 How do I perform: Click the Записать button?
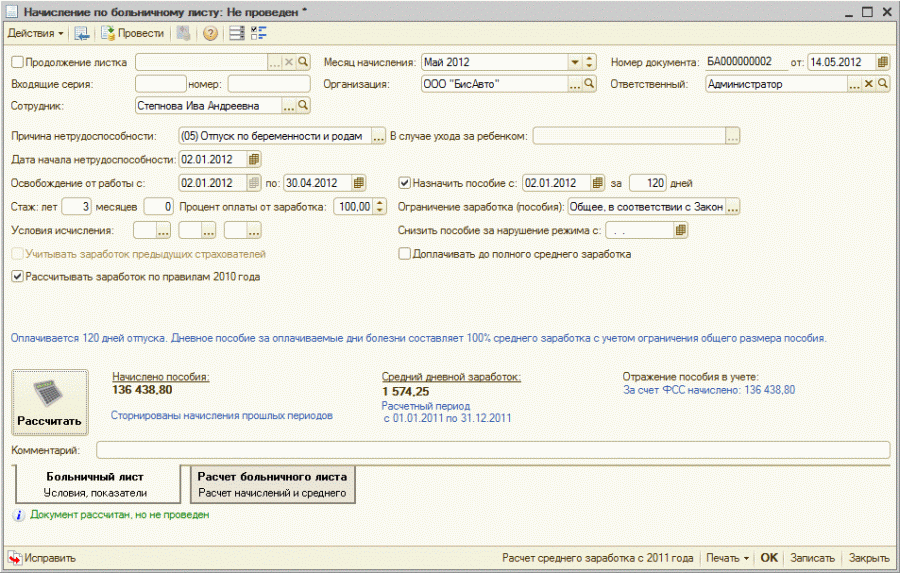(812, 558)
